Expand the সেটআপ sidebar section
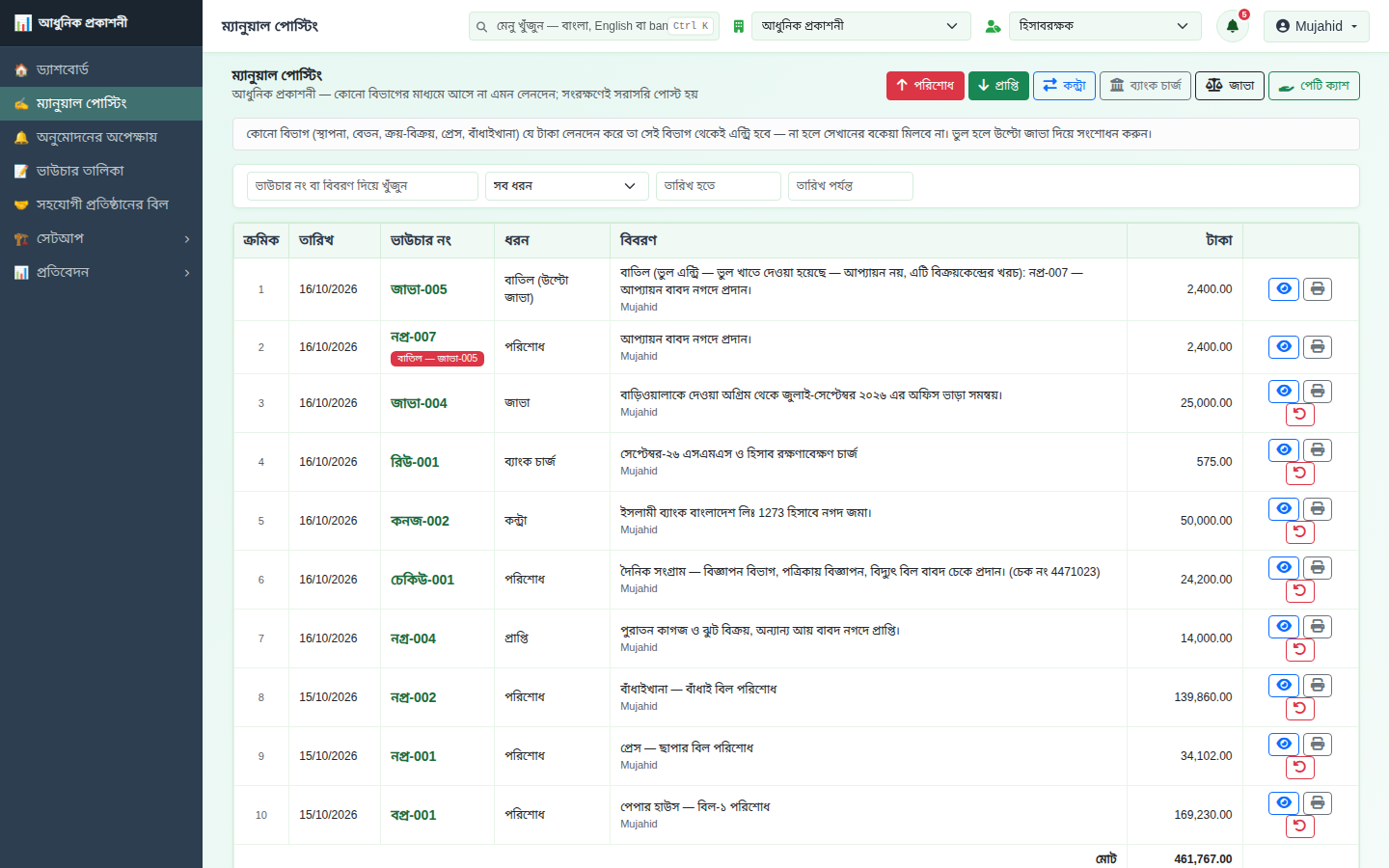Image resolution: width=1389 pixels, height=868 pixels. pos(101,238)
